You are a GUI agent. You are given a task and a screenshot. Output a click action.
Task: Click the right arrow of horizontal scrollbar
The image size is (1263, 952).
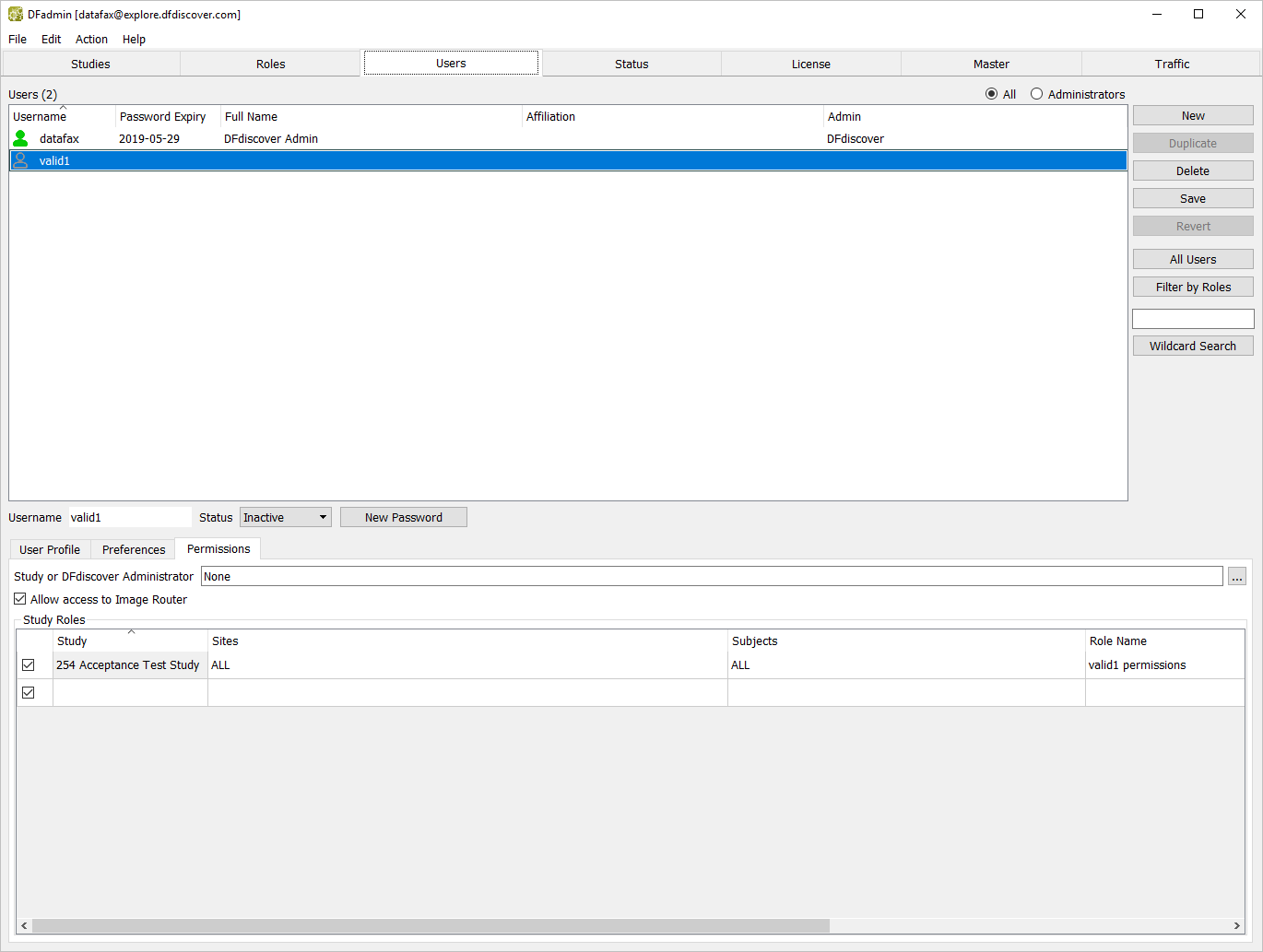point(1236,925)
